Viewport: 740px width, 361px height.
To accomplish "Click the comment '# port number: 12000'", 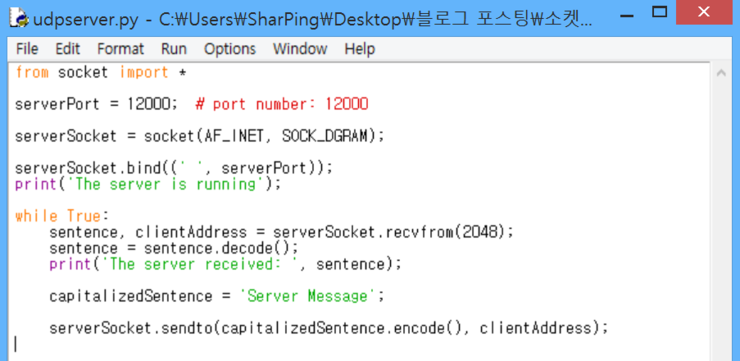I will [x=281, y=104].
